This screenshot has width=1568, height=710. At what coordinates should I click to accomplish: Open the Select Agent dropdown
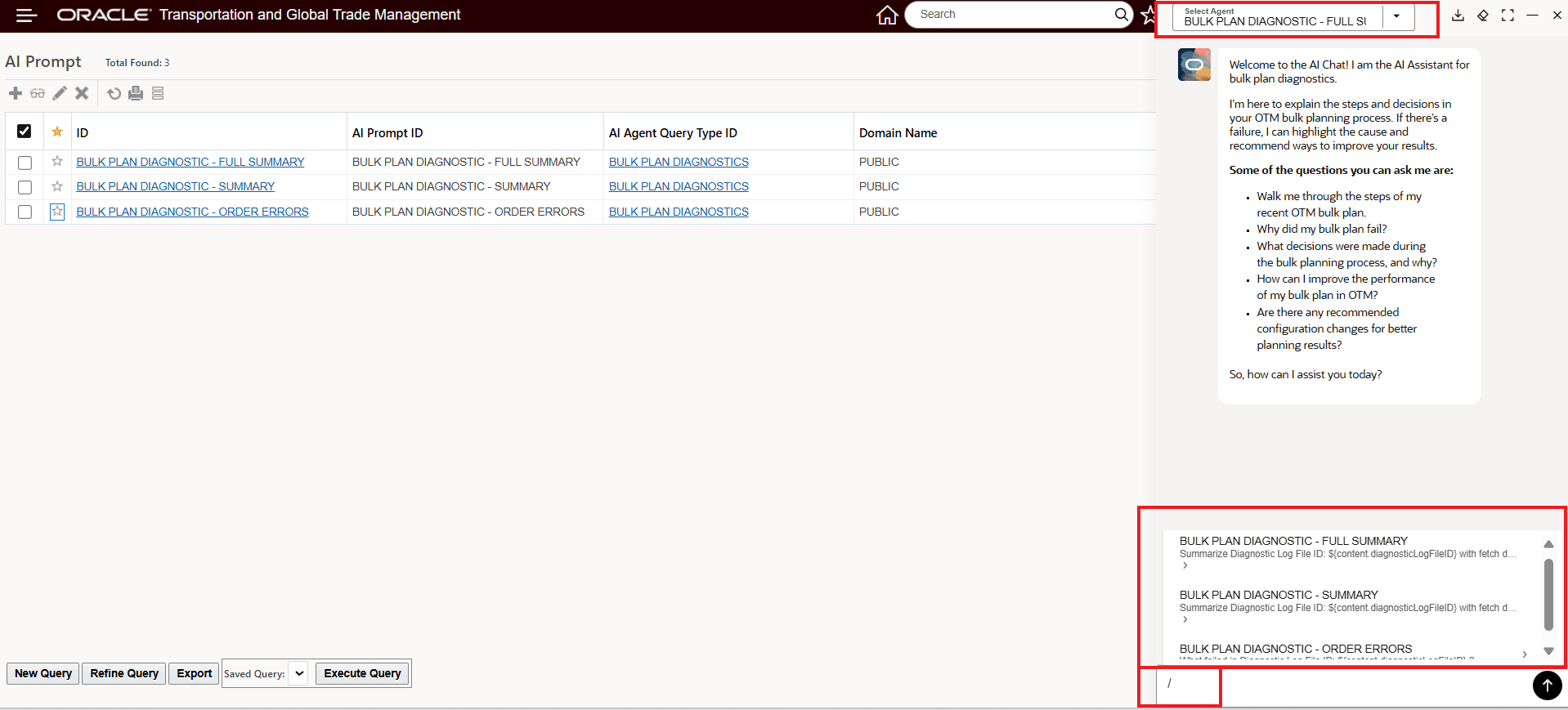click(x=1397, y=16)
